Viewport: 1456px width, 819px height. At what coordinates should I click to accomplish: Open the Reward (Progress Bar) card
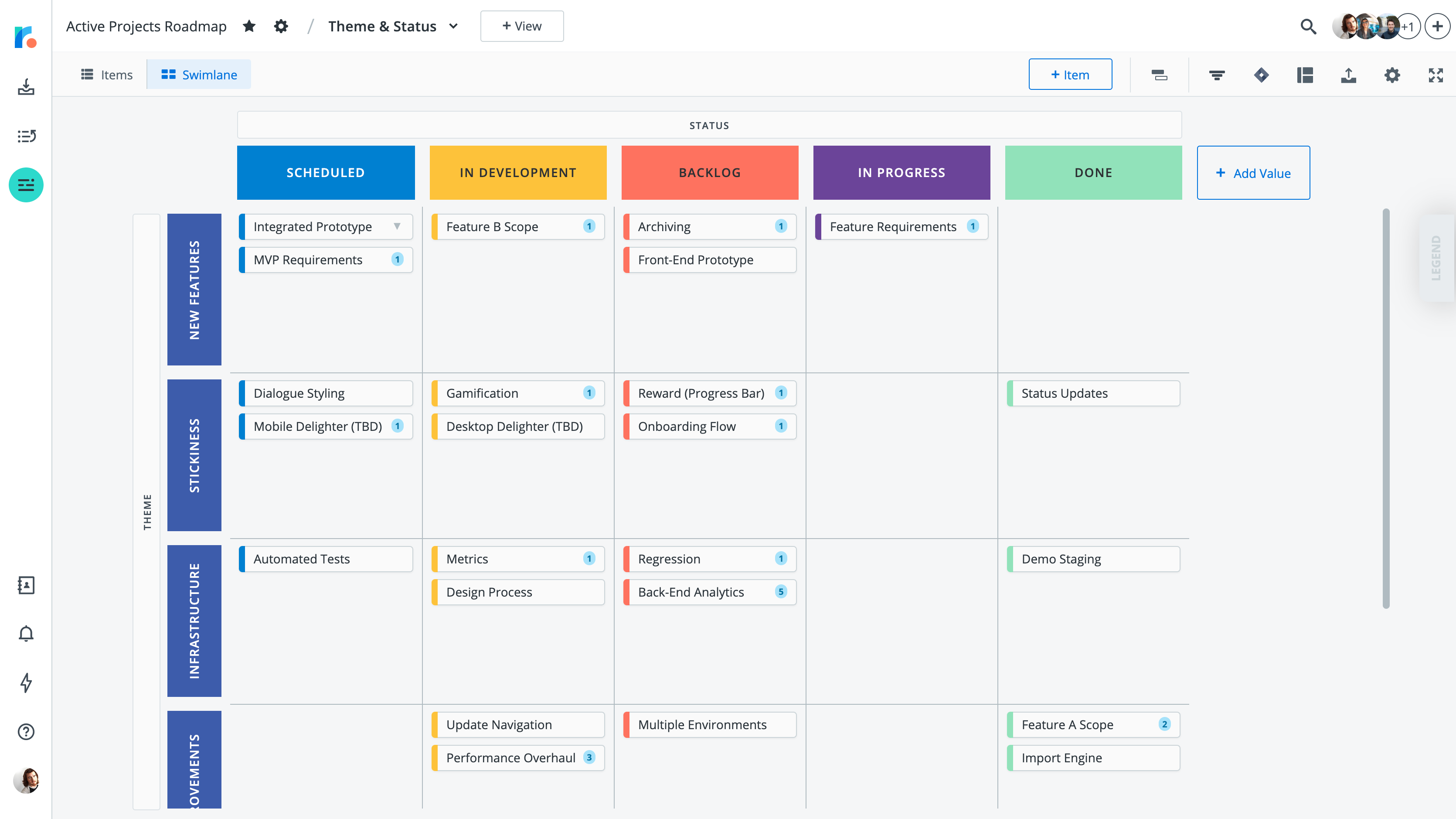[710, 393]
